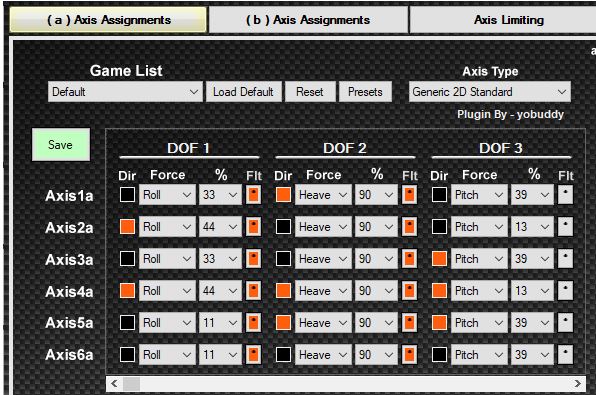
Task: Click the horizontal scrollbar thumb
Action: click(132, 384)
